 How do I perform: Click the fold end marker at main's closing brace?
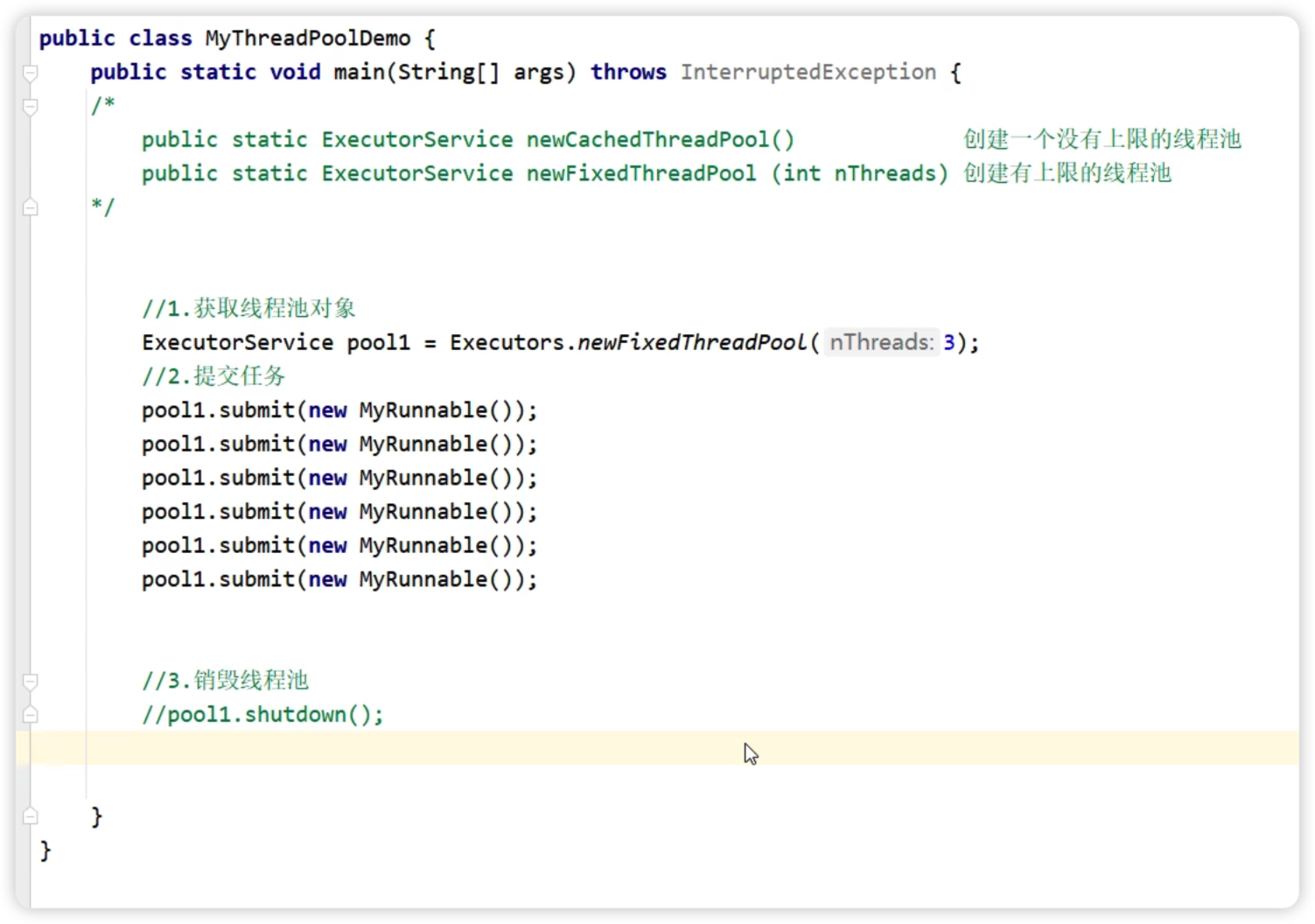pyautogui.click(x=31, y=816)
